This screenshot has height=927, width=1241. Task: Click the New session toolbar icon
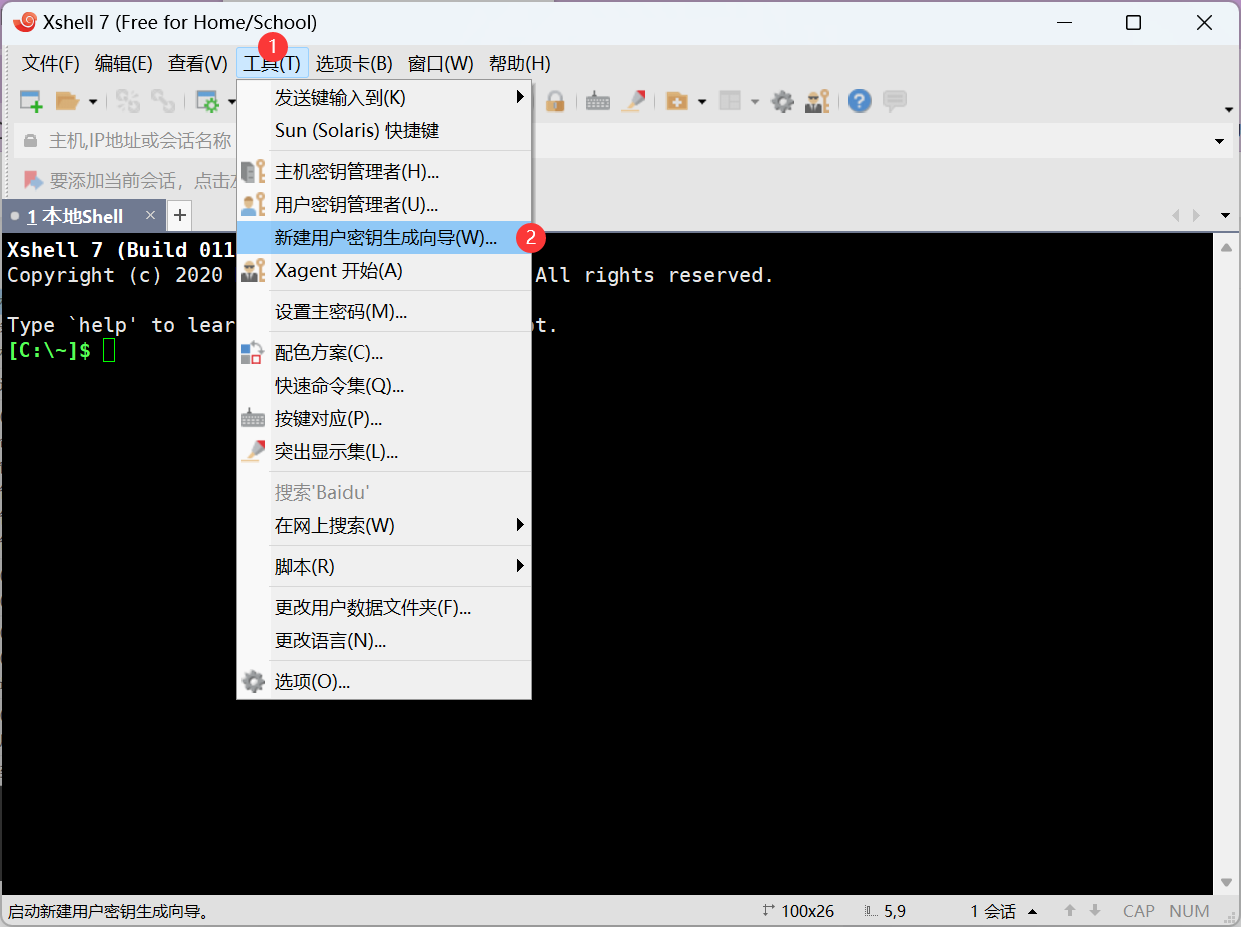(32, 101)
